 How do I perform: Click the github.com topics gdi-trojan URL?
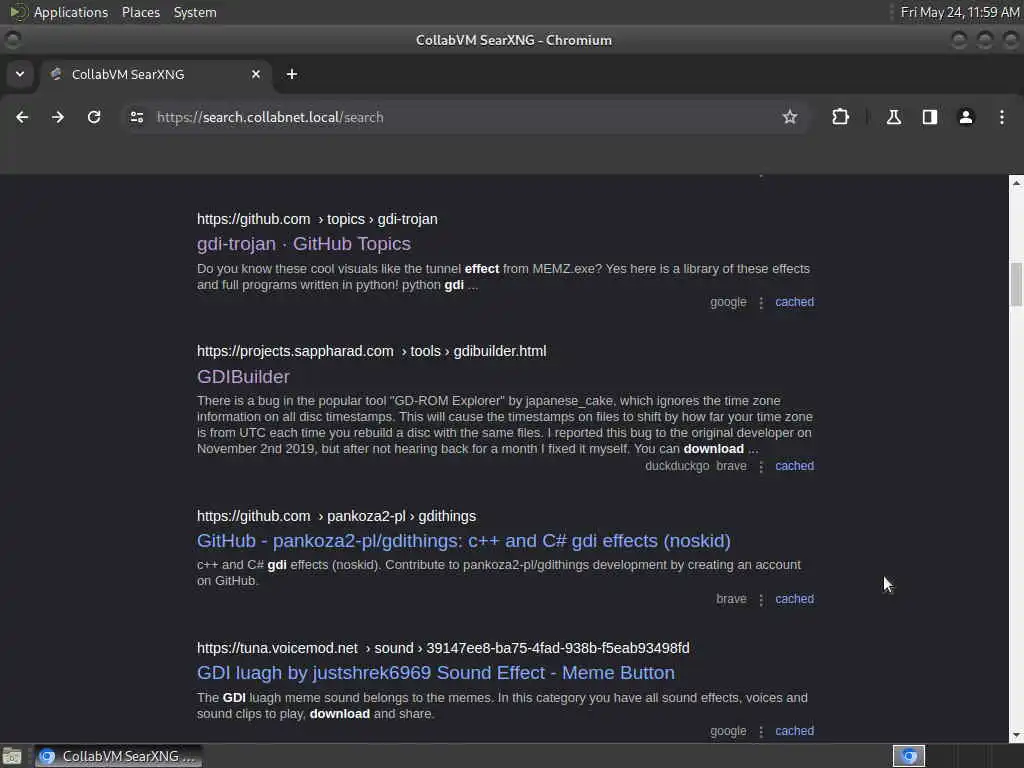[x=317, y=219]
